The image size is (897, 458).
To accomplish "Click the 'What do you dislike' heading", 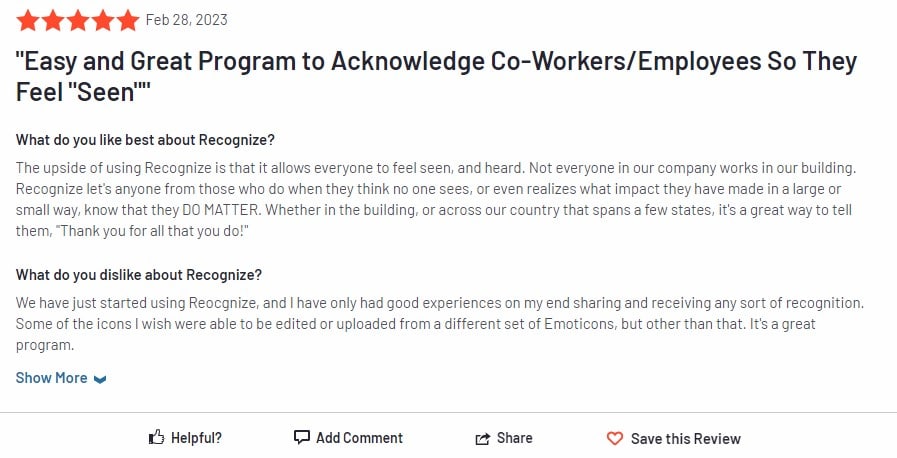I will click(138, 275).
